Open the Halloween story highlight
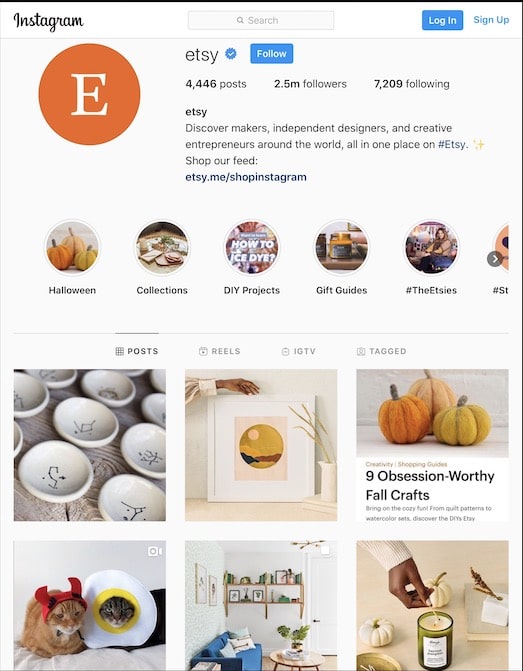The image size is (523, 671). pyautogui.click(x=72, y=247)
